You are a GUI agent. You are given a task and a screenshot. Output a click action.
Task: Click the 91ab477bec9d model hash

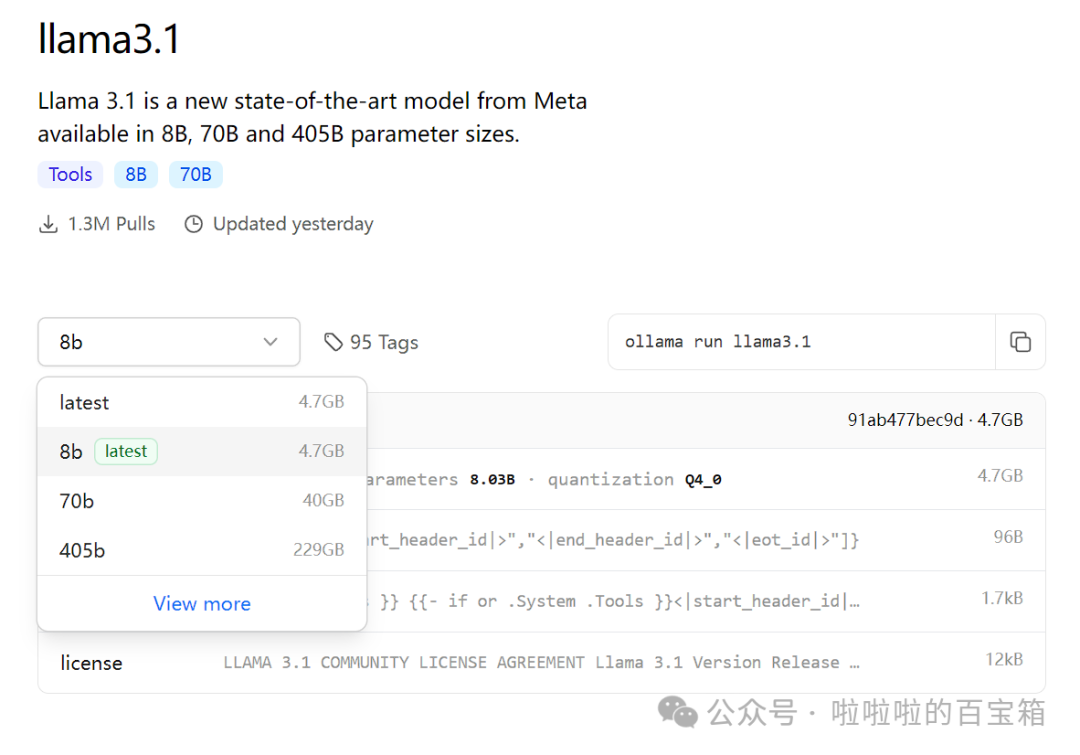pos(905,420)
